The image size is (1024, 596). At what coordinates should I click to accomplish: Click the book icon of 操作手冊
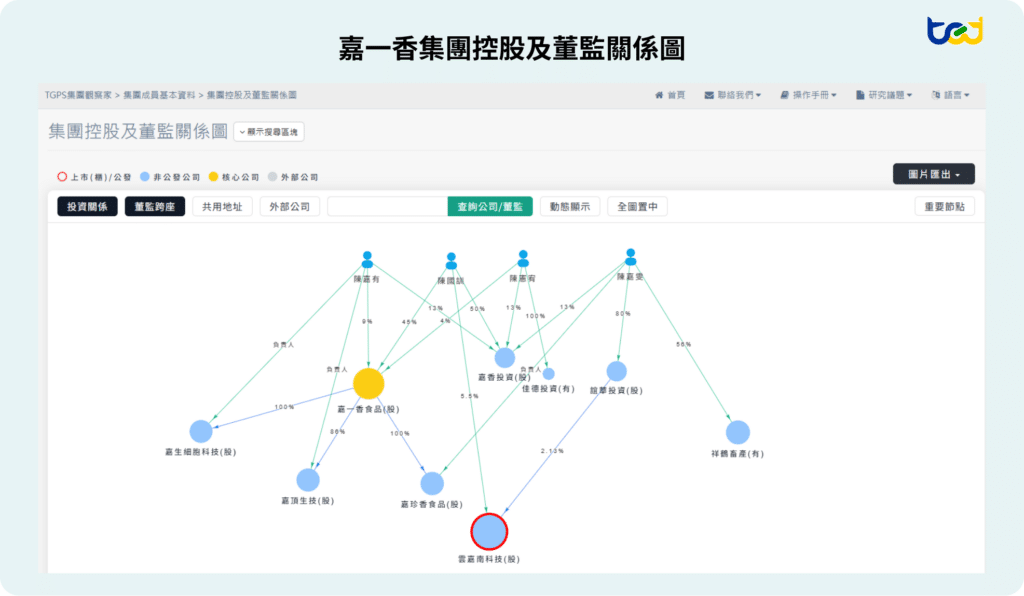784,95
